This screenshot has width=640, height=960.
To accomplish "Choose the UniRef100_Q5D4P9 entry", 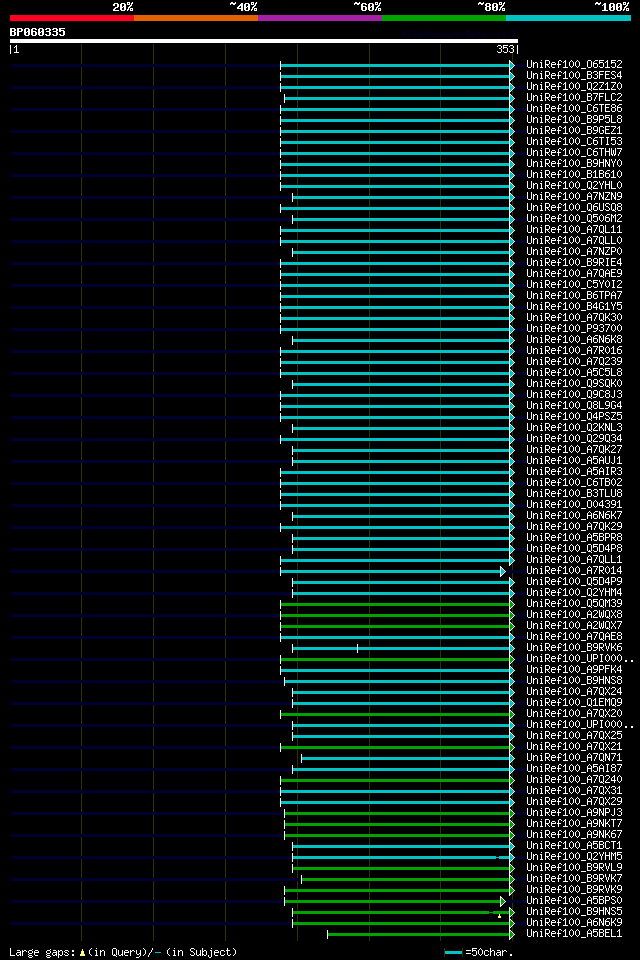I will [574, 582].
